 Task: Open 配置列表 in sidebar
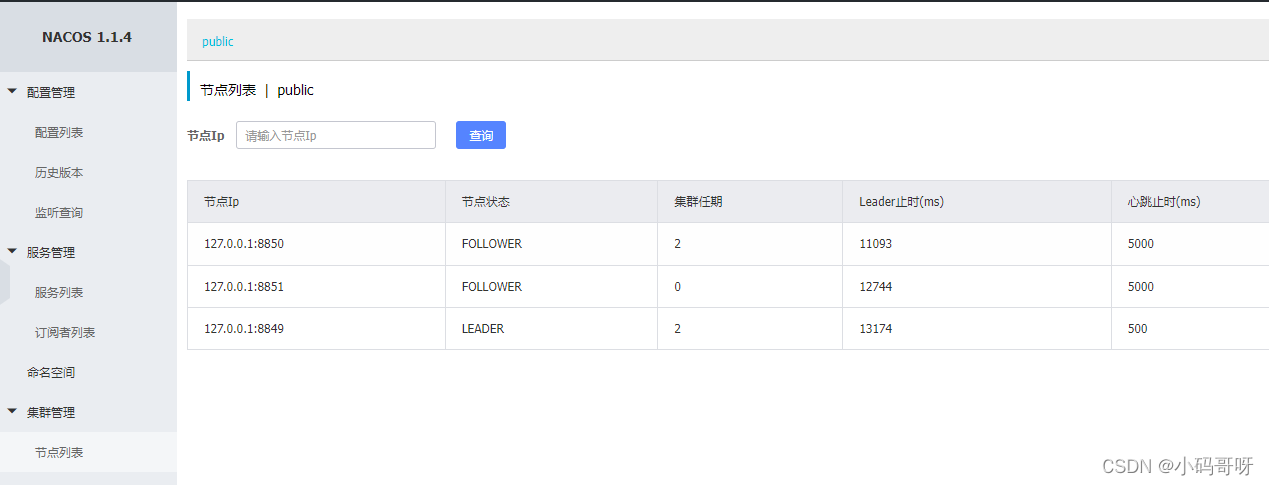tap(59, 132)
